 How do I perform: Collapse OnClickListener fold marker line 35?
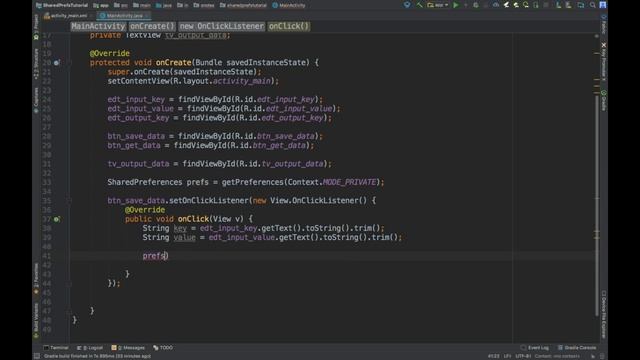pyautogui.click(x=69, y=201)
